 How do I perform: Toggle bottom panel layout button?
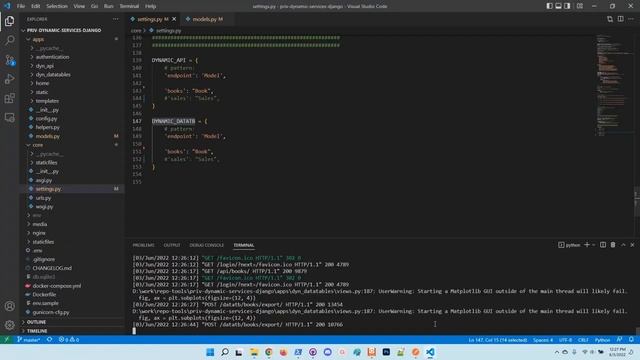(558, 6)
